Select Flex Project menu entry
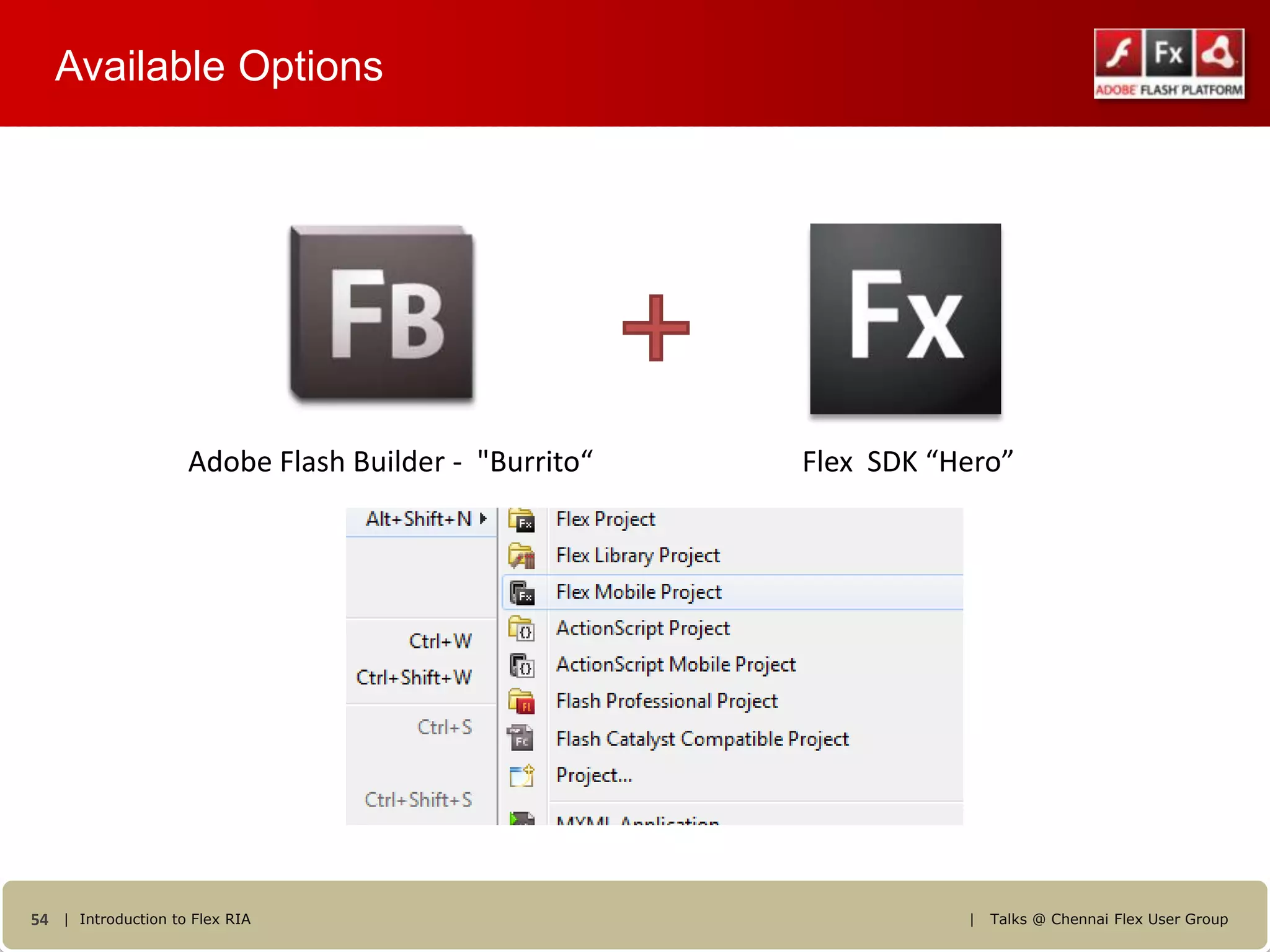Image resolution: width=1270 pixels, height=952 pixels. (x=605, y=519)
